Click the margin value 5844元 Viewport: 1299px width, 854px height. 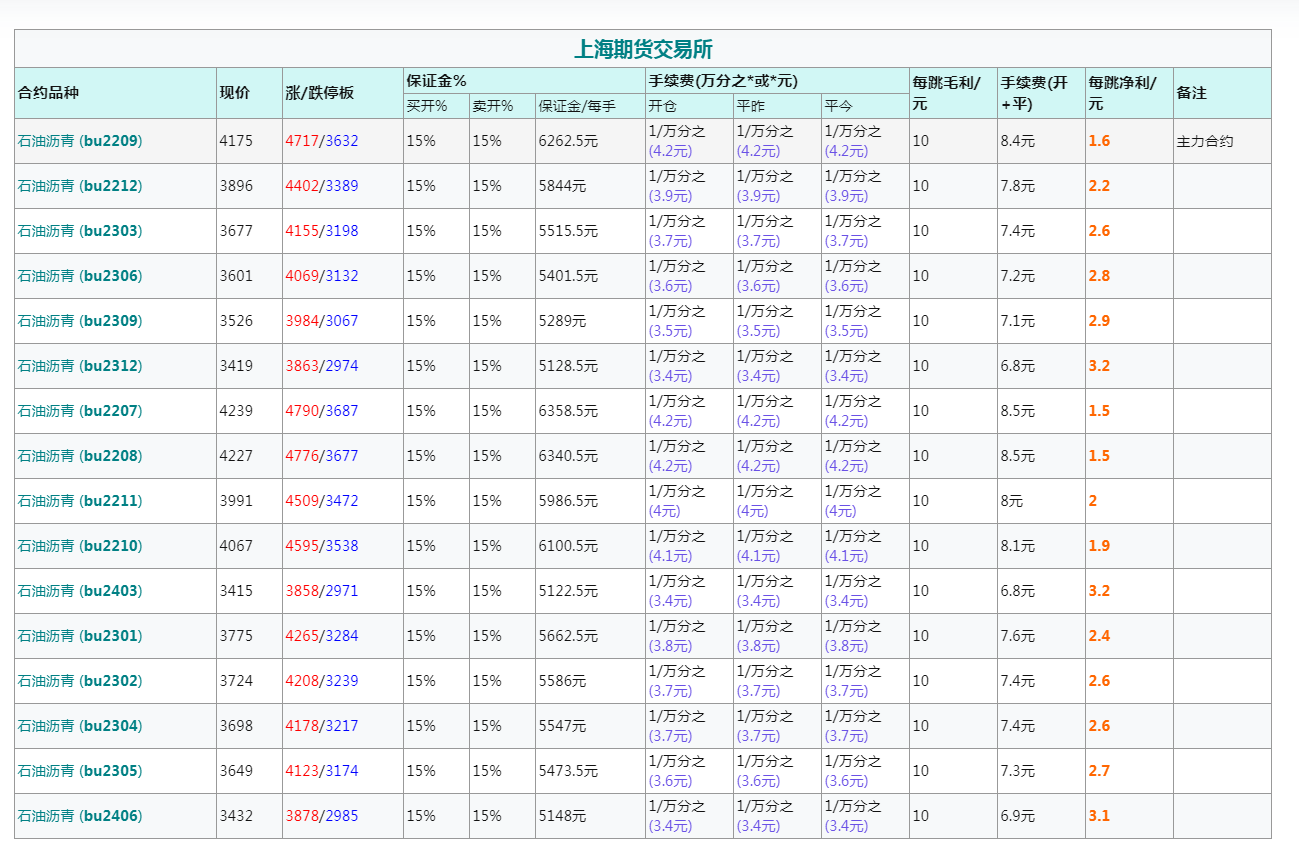[563, 186]
